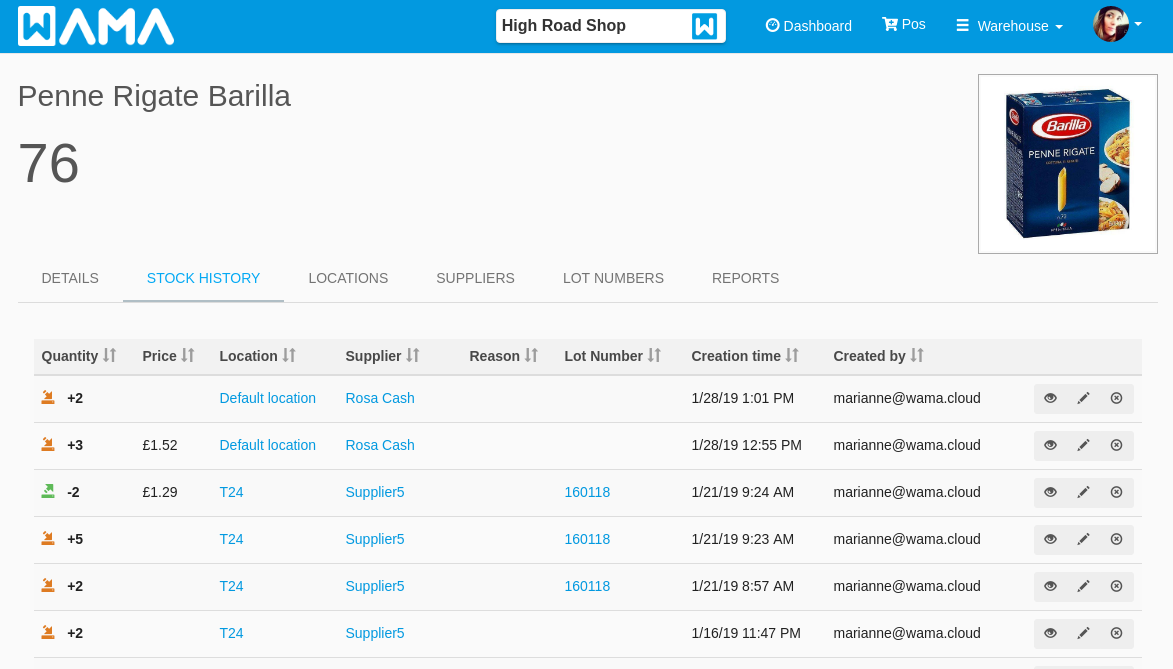Open Supplier5 in 9:23 AM row

pyautogui.click(x=375, y=540)
